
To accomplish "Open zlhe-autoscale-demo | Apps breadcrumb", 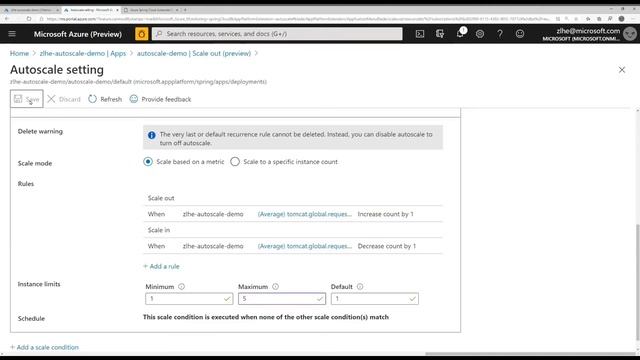I will pyautogui.click(x=83, y=53).
